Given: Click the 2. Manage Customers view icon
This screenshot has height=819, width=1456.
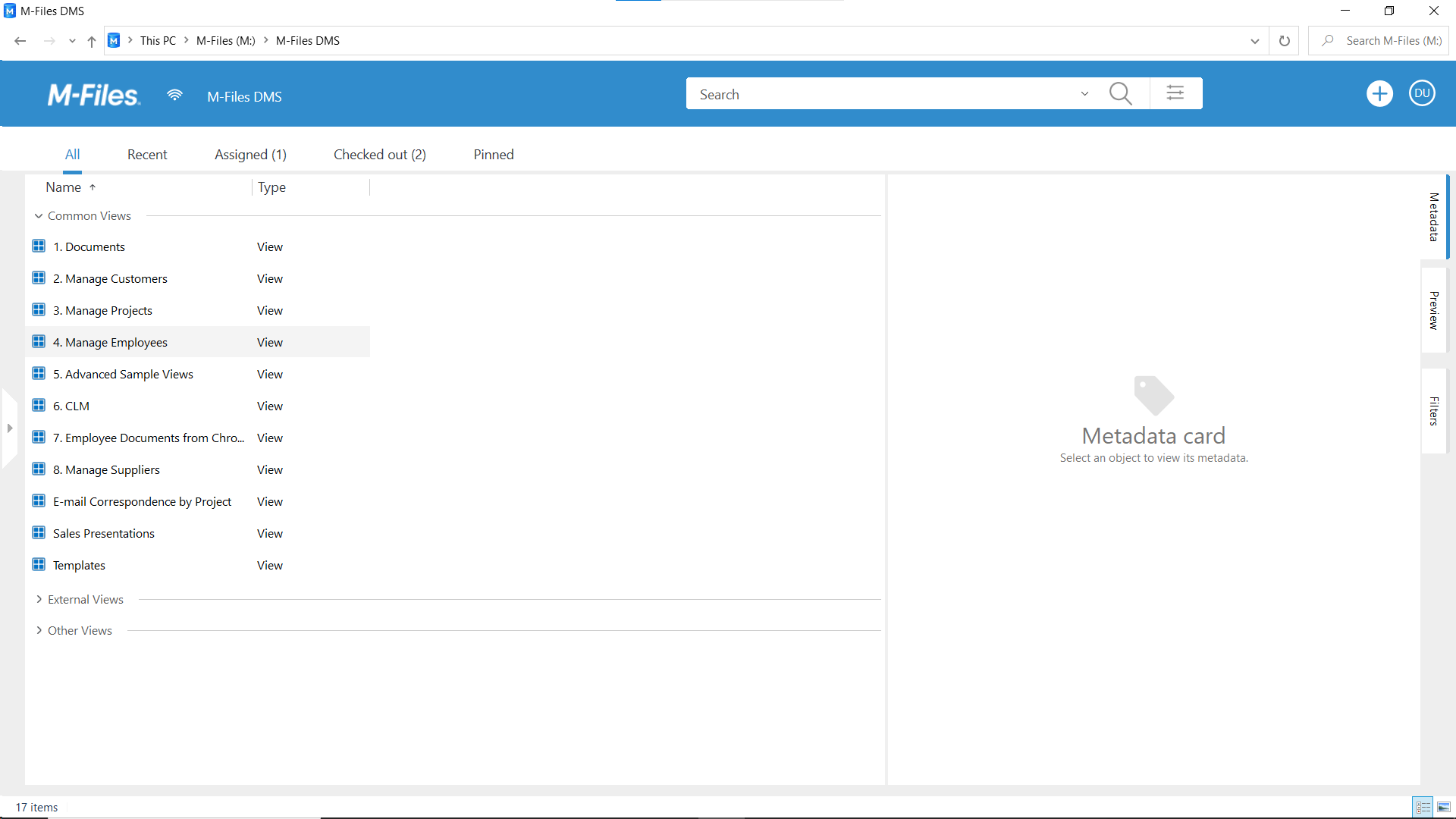Looking at the screenshot, I should coord(39,278).
